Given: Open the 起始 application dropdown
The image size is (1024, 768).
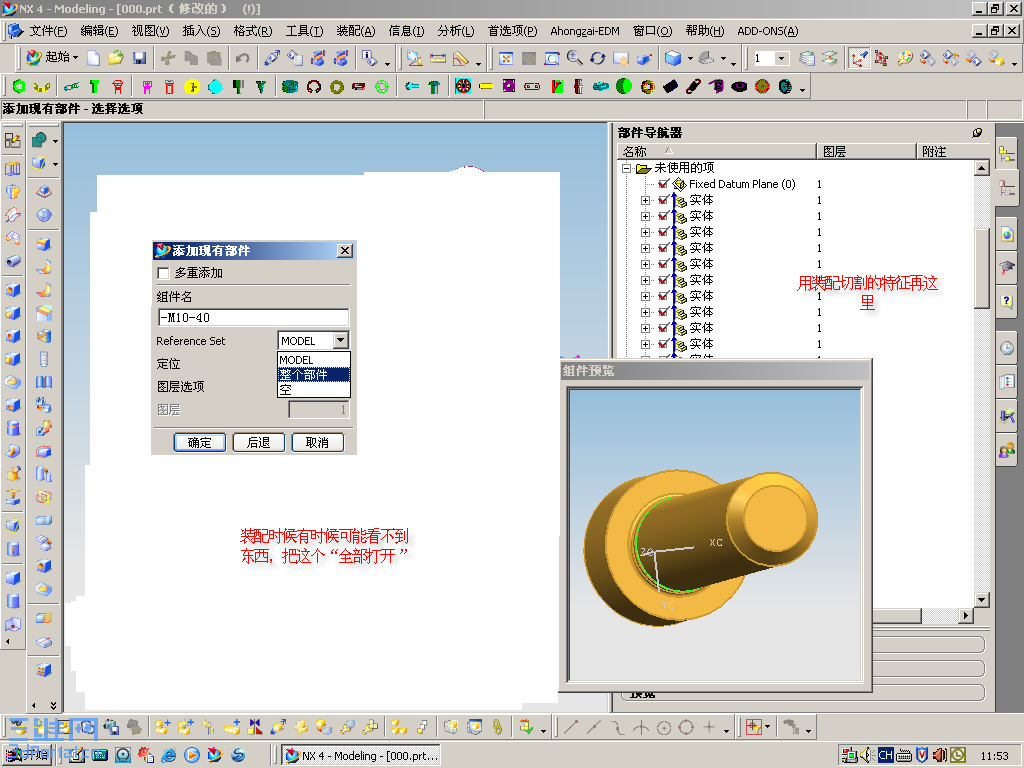Looking at the screenshot, I should click(53, 57).
